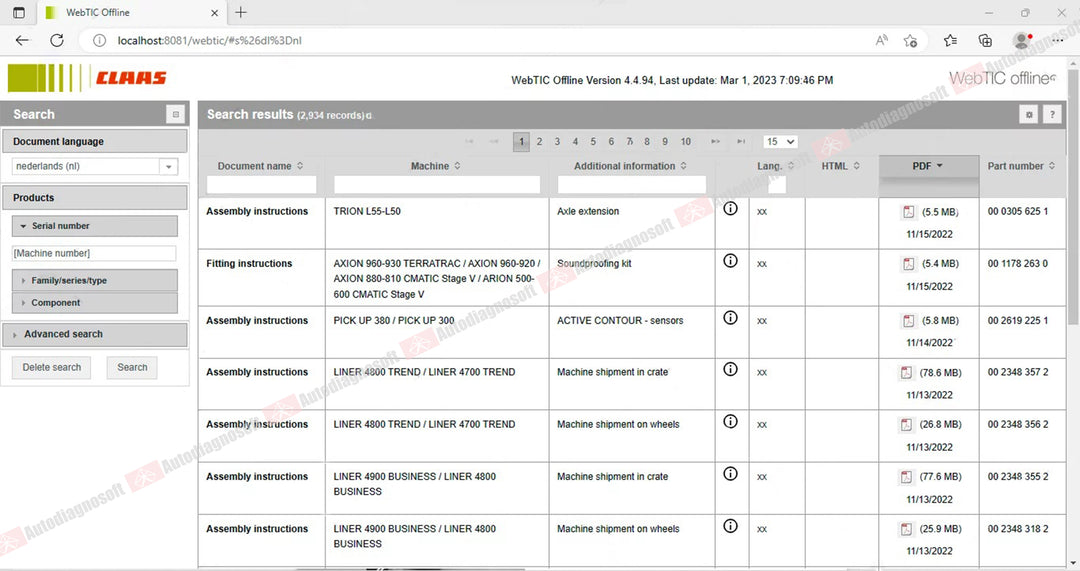Open the 5.8 MB PDF for ACTIVE CONTOUR

coord(908,321)
